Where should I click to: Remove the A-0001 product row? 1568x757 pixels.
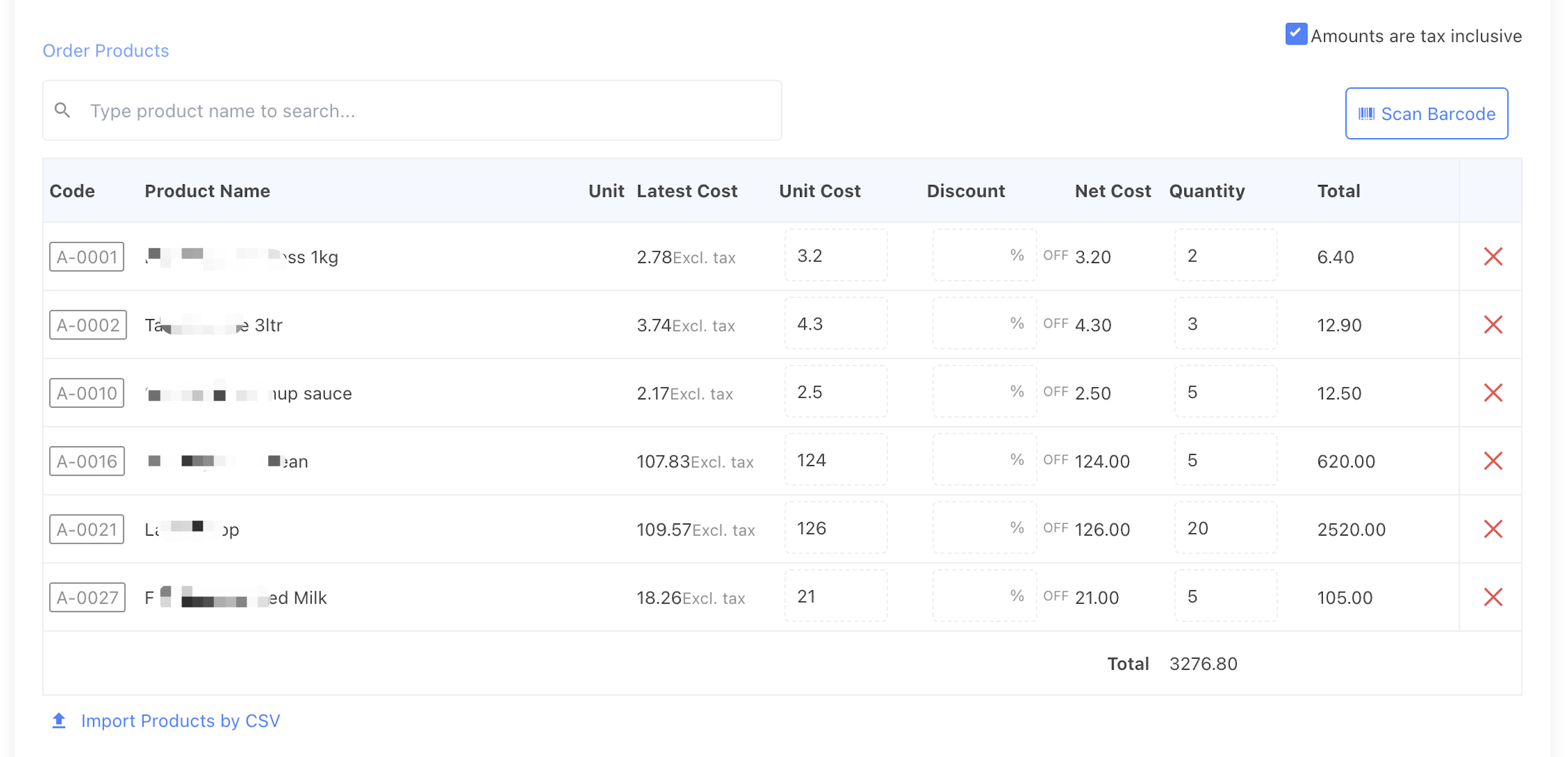click(1493, 257)
